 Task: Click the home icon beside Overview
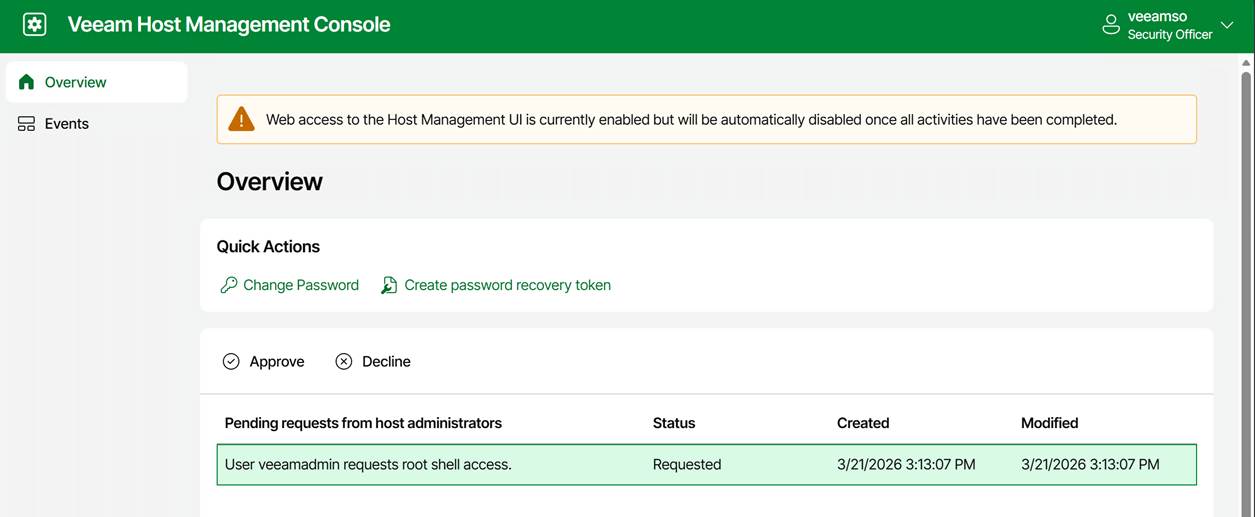(27, 82)
